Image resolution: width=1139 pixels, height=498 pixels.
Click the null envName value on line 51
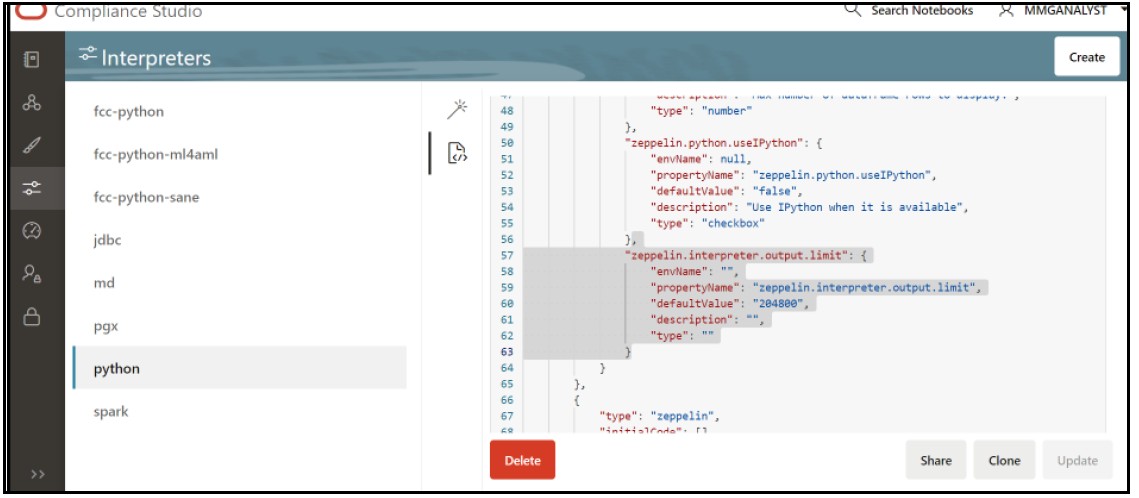(732, 159)
